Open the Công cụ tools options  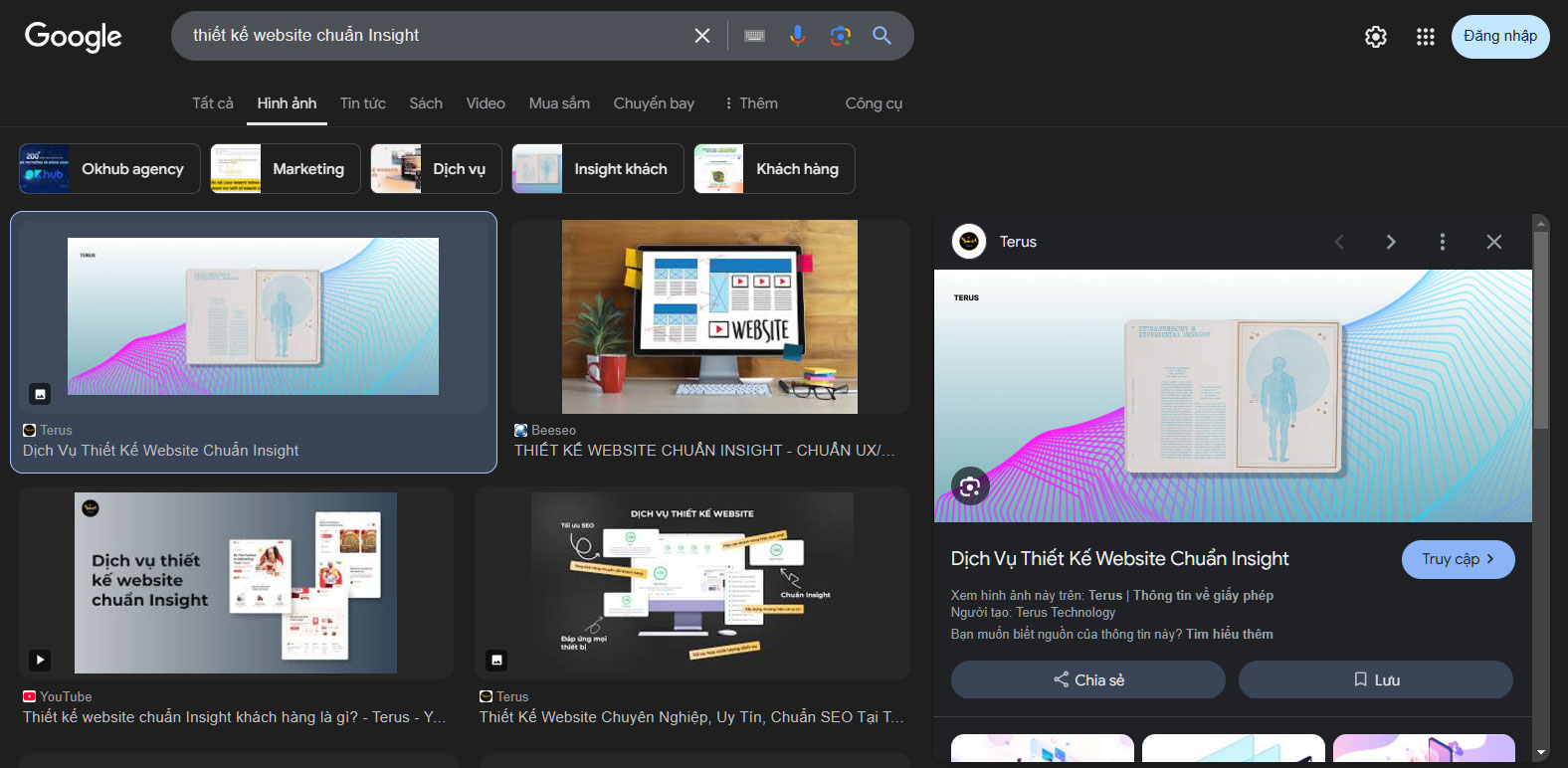click(x=874, y=103)
